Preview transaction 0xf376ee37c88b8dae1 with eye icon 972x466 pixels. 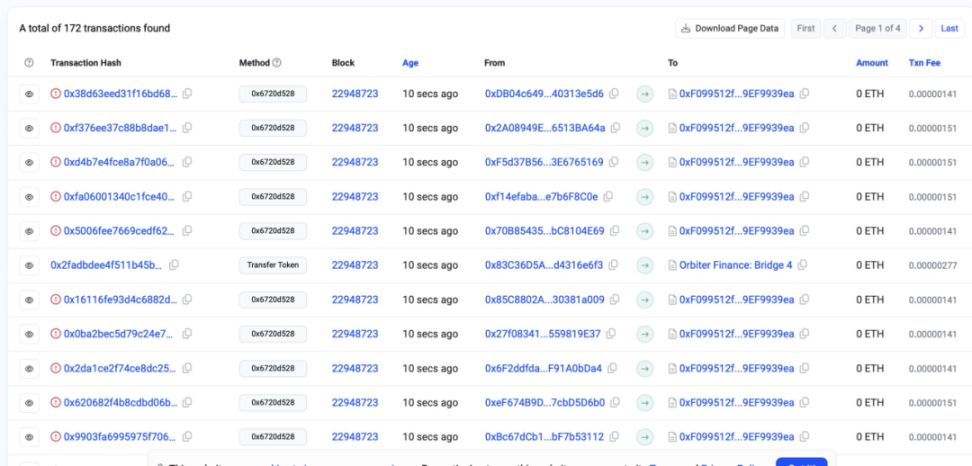coord(27,128)
